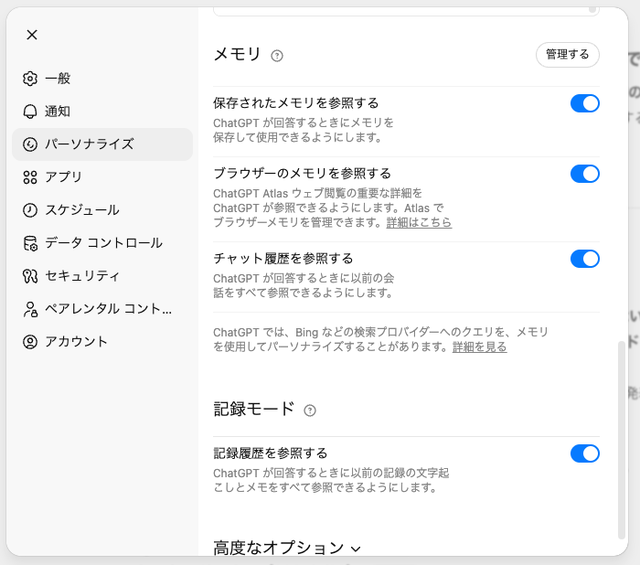This screenshot has width=640, height=565.
Task: Click the ペアレンタル コントロール person-lock icon
Action: (x=30, y=309)
